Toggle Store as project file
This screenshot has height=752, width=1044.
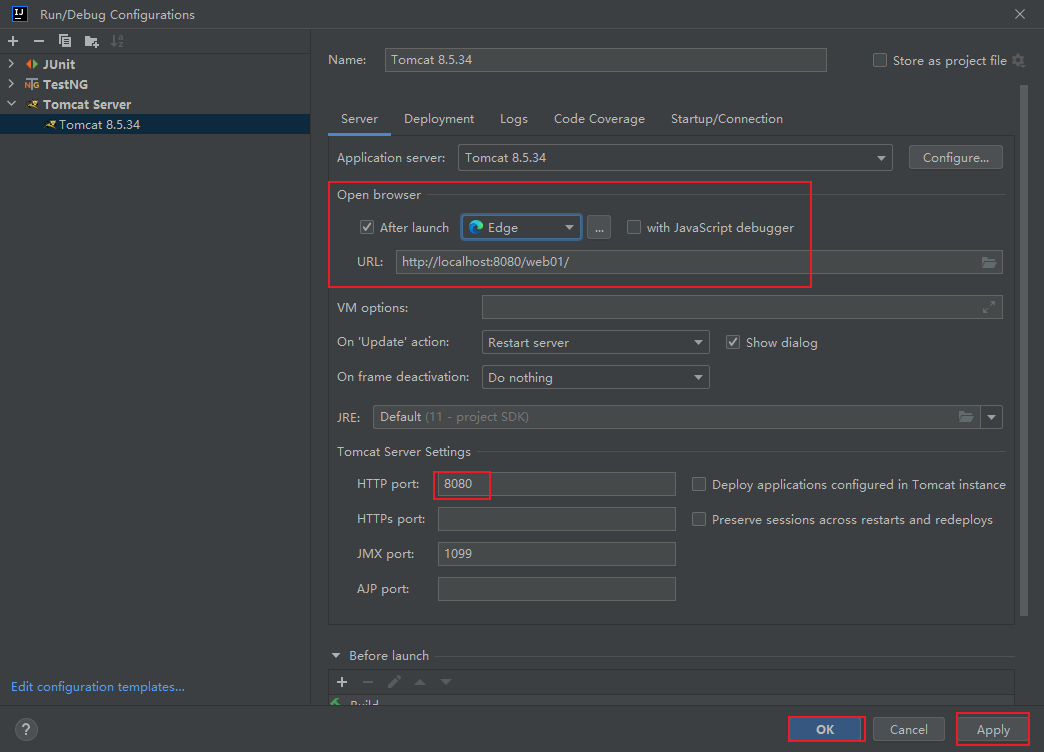(880, 61)
